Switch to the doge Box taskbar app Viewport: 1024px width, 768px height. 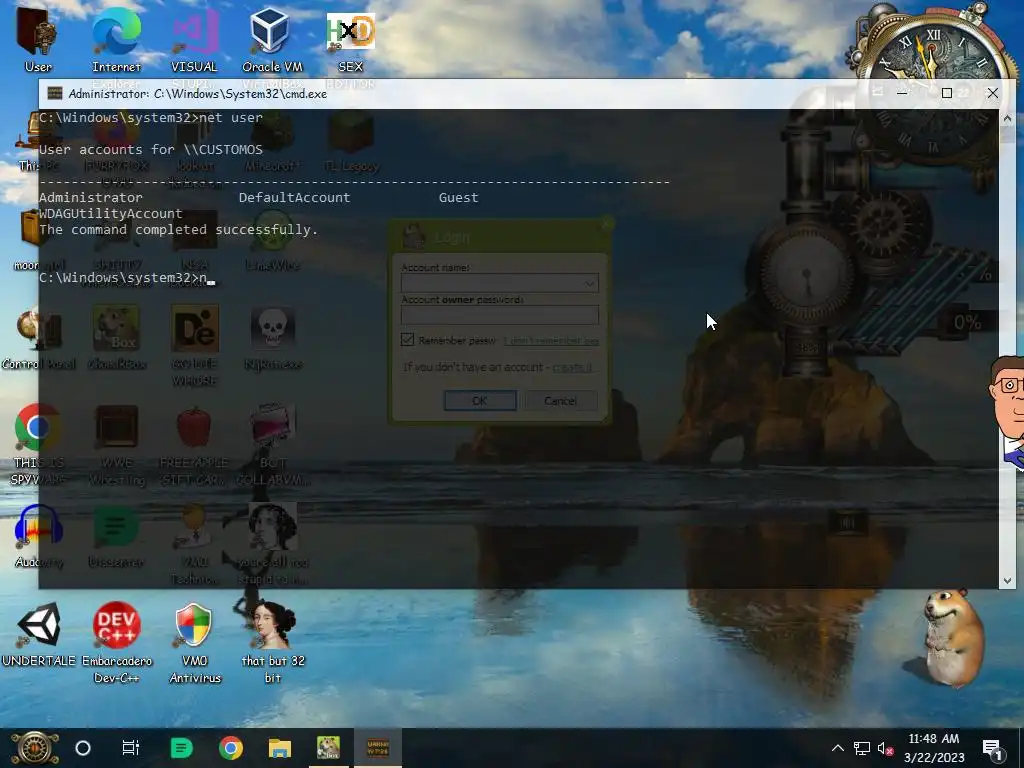328,748
